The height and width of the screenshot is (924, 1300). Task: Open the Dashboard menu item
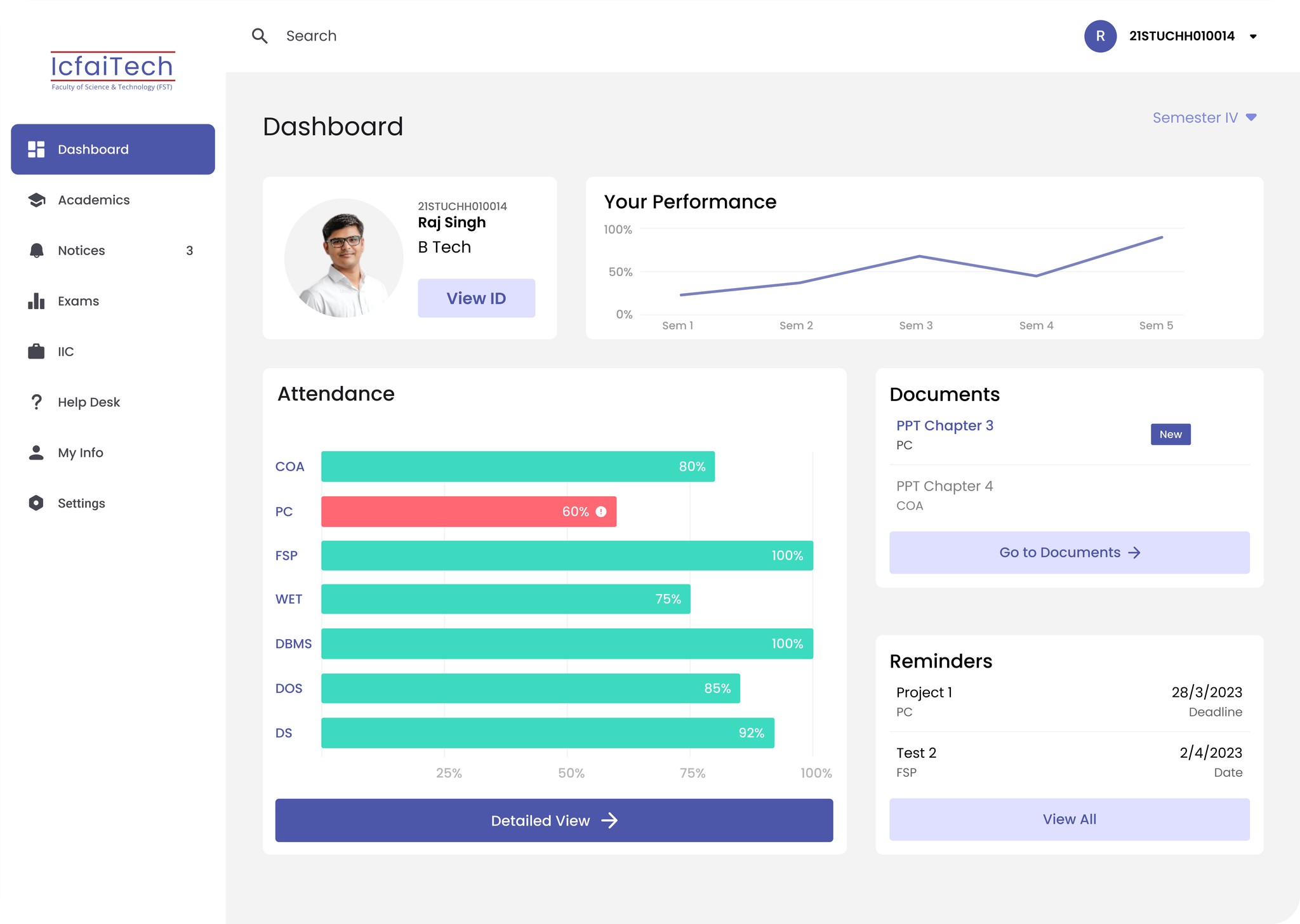113,149
